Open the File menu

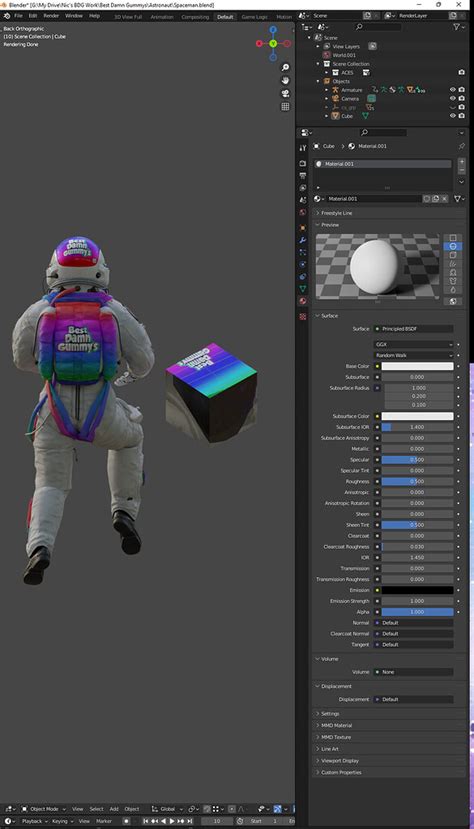coord(18,16)
